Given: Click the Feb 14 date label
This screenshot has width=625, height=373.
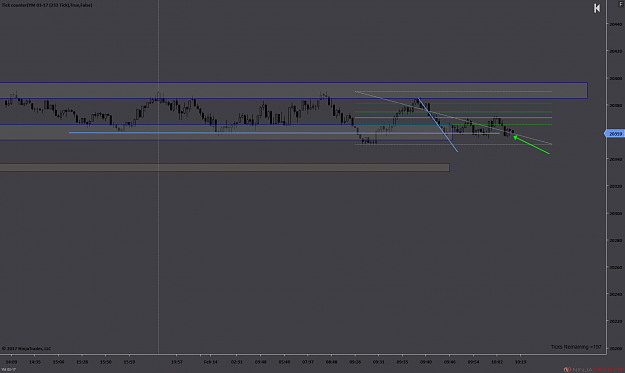Looking at the screenshot, I should pos(210,362).
